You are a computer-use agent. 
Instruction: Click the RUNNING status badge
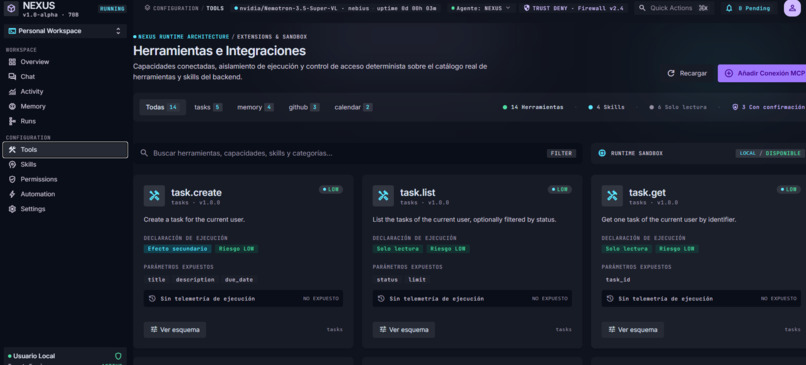pos(112,9)
